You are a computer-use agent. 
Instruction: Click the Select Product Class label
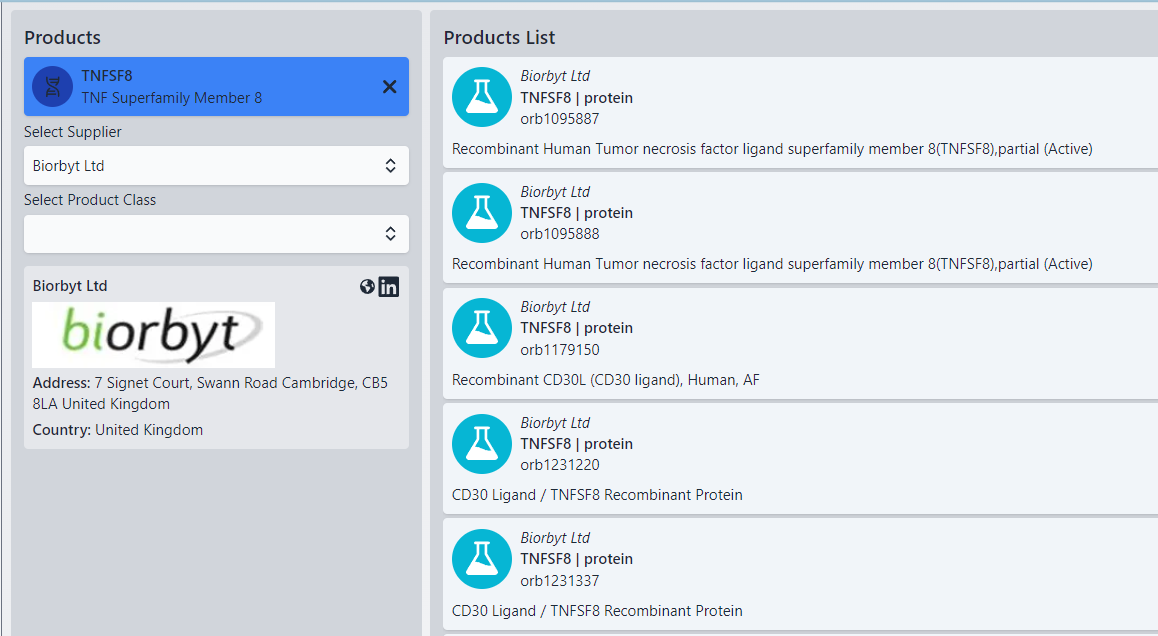click(x=90, y=199)
